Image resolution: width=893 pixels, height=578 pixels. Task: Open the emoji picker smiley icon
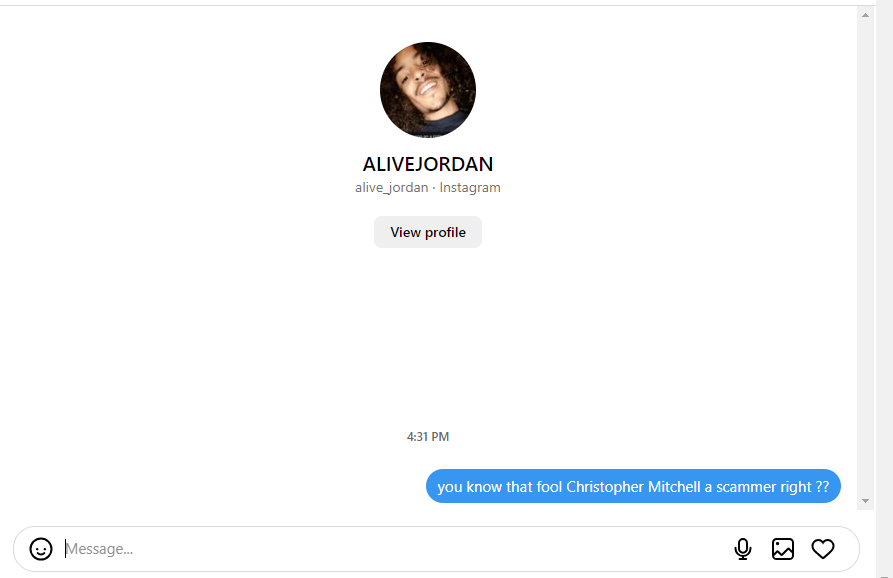pos(41,549)
